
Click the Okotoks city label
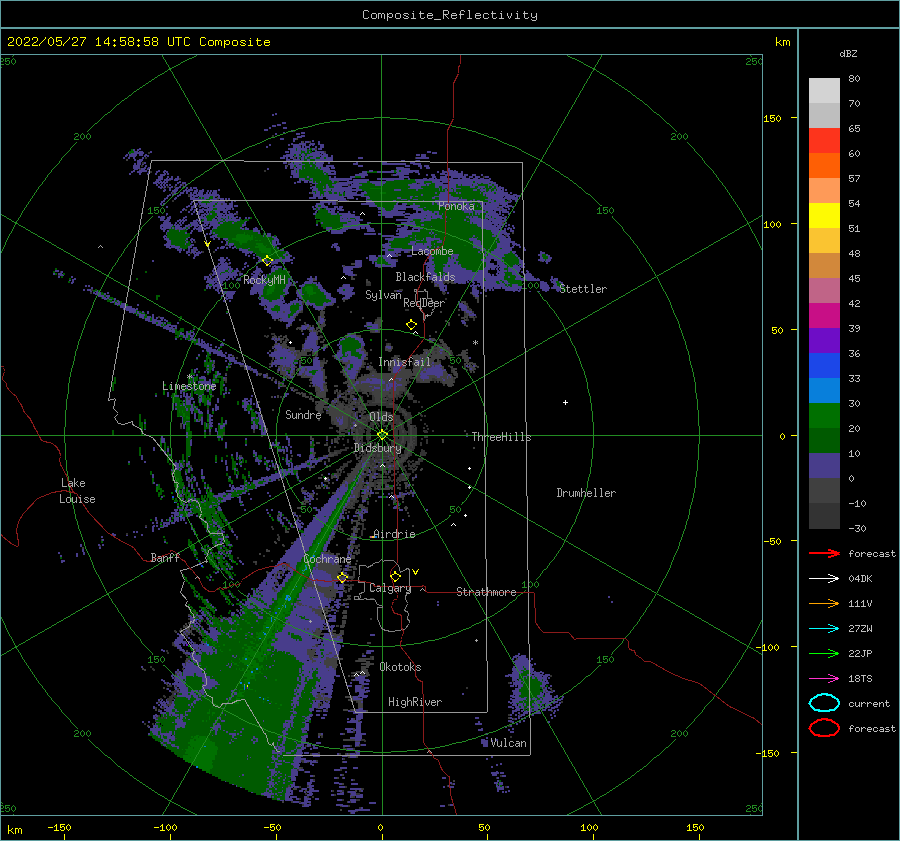click(x=401, y=667)
